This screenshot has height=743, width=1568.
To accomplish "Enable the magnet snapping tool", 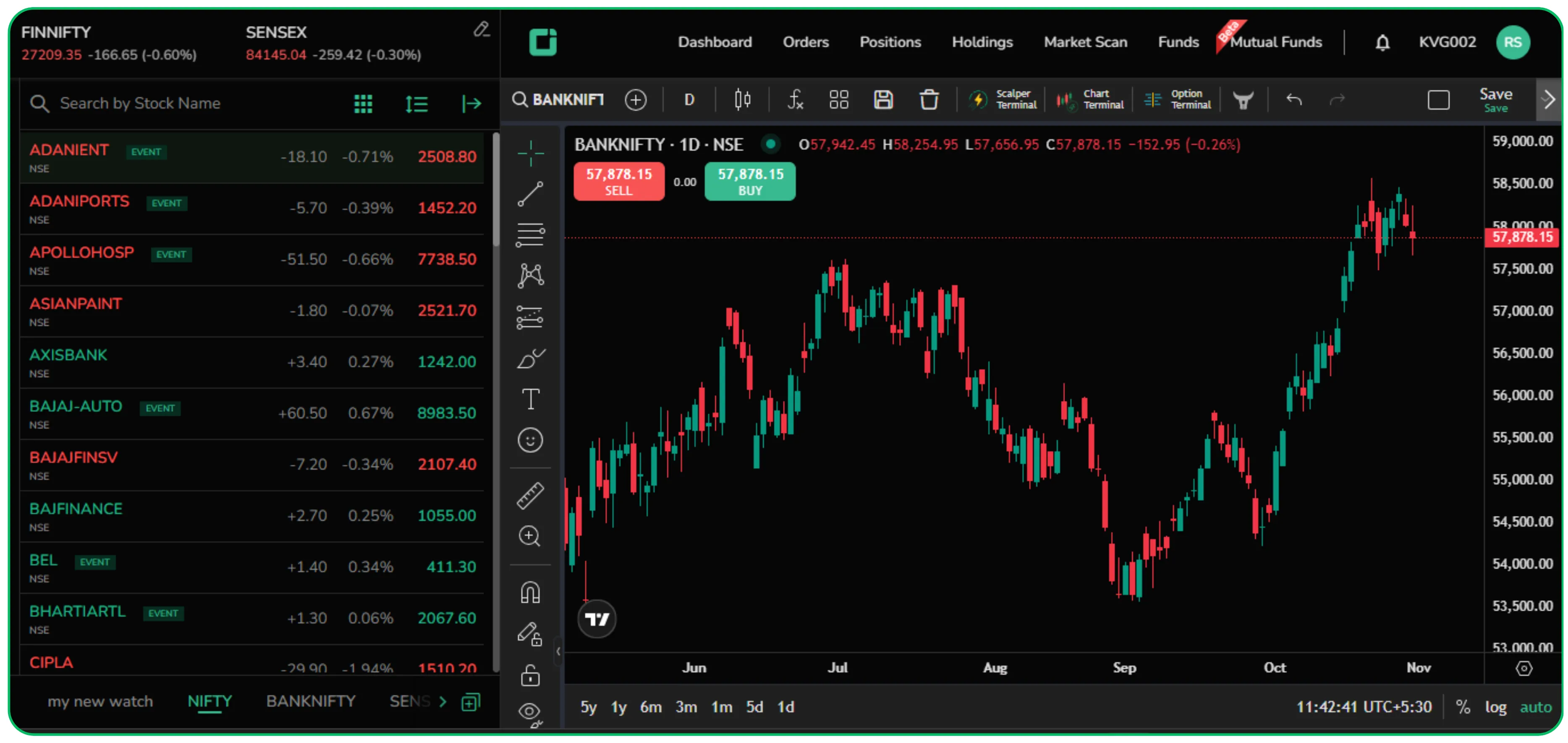I will [x=530, y=592].
